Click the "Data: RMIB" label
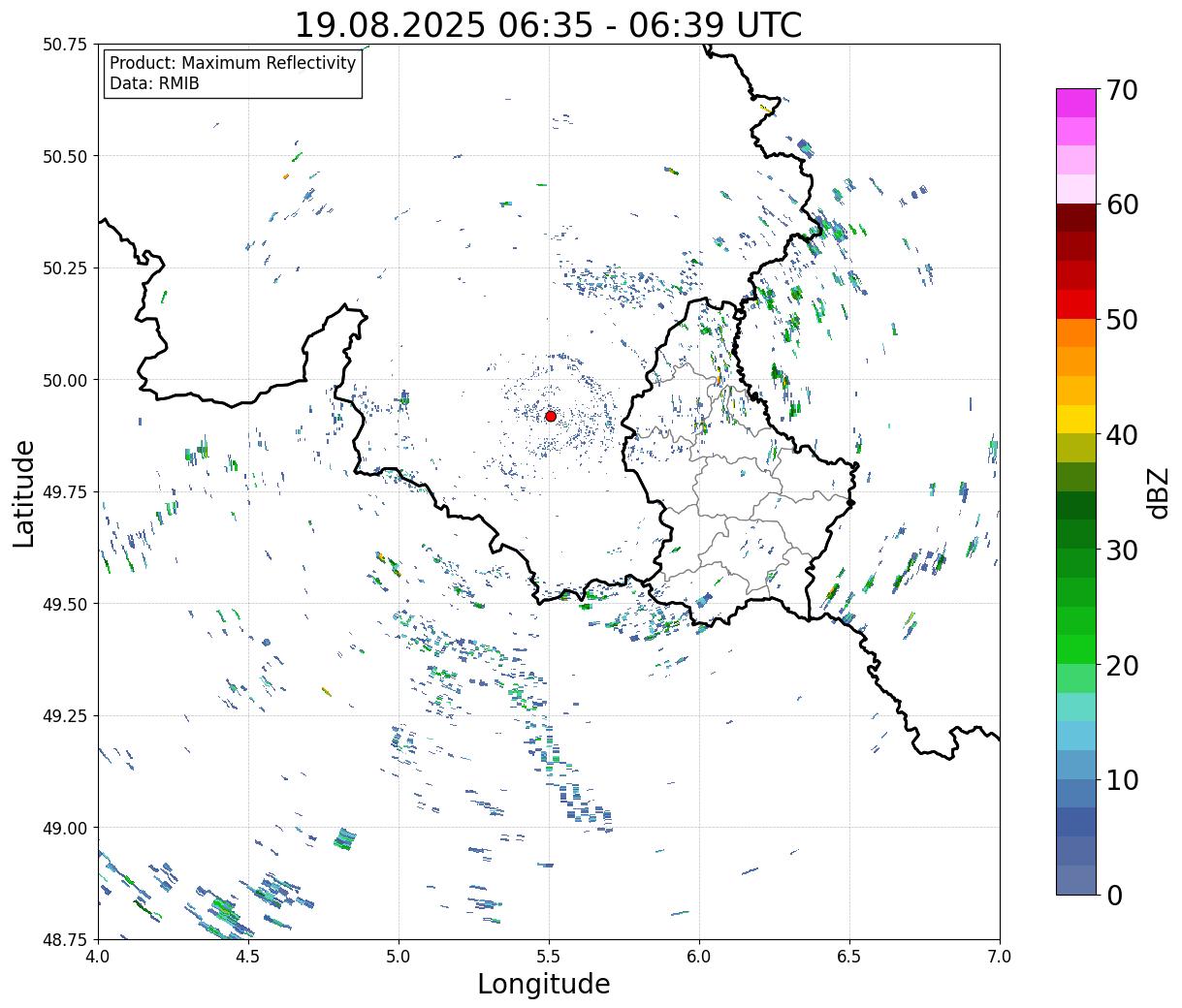This screenshot has height=1008, width=1182. coord(154,83)
